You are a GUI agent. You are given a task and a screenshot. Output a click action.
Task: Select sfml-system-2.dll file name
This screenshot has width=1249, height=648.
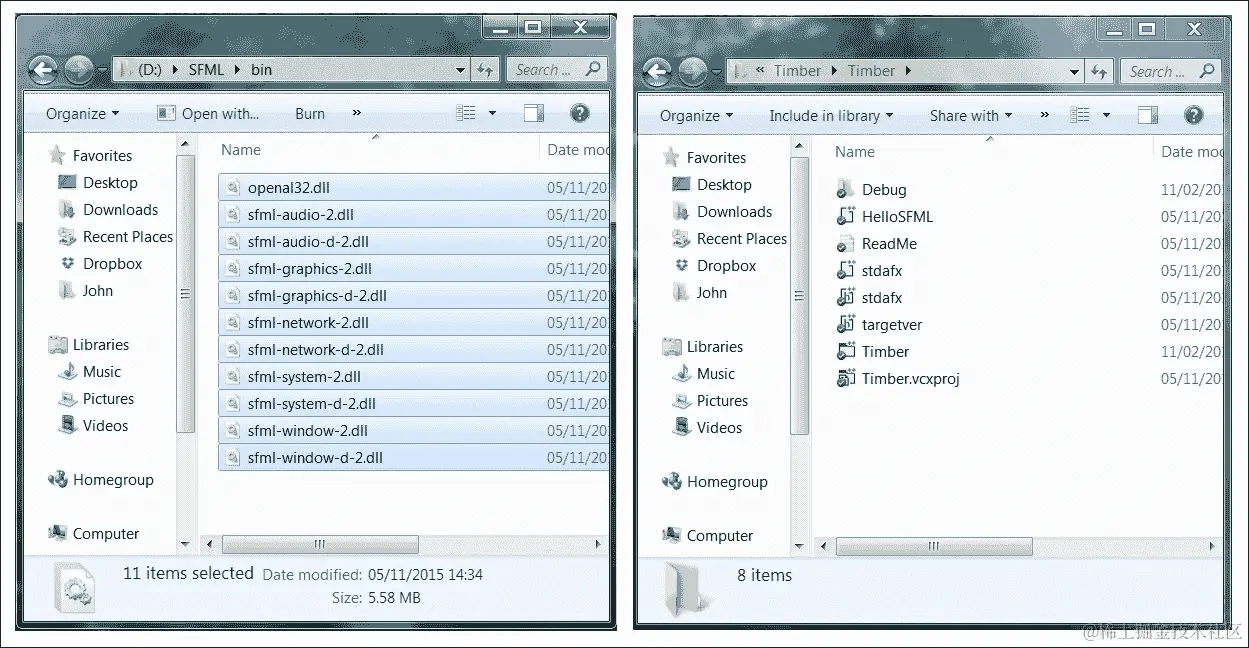click(305, 377)
